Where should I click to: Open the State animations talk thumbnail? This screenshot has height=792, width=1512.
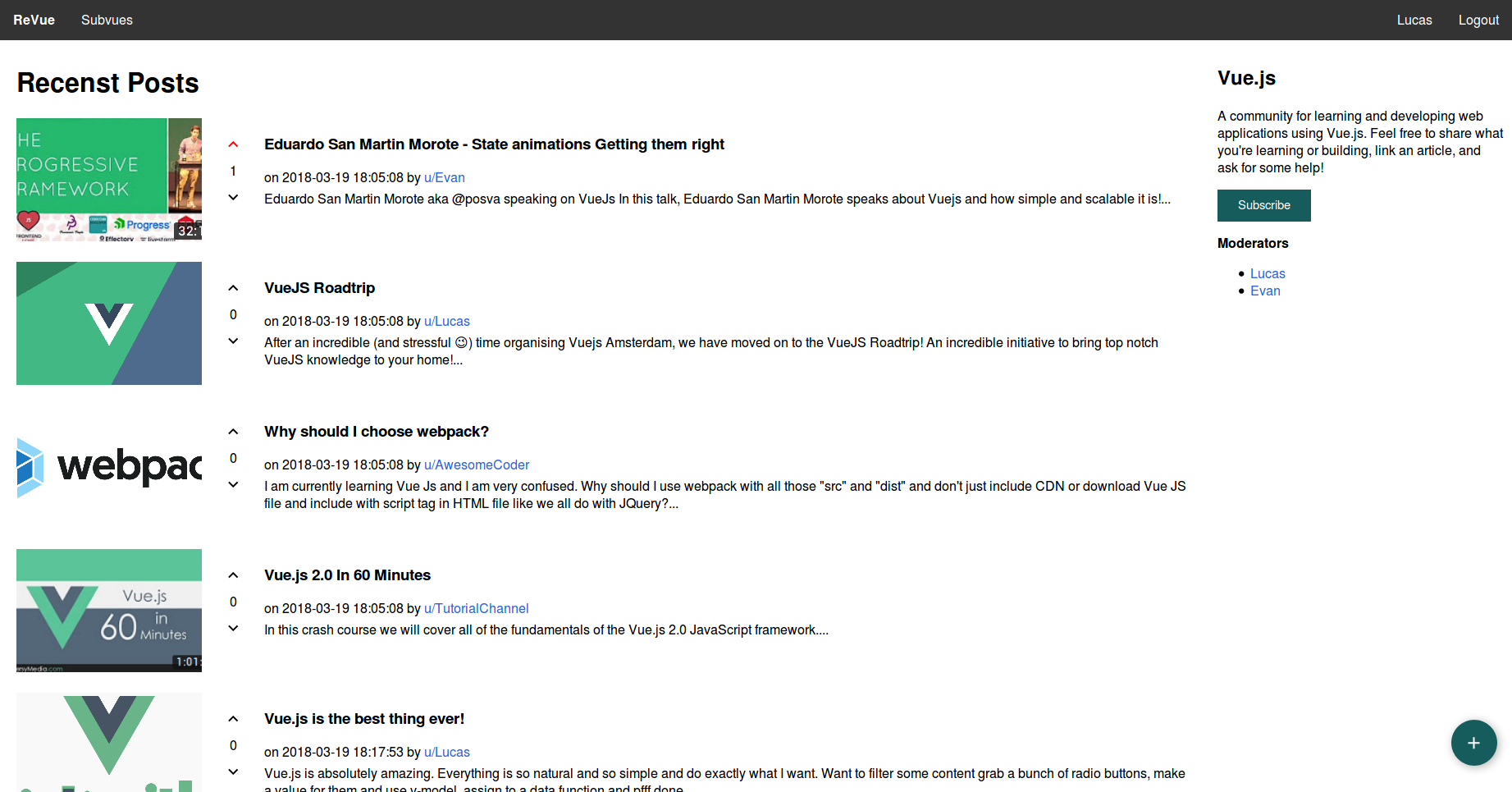[x=109, y=180]
